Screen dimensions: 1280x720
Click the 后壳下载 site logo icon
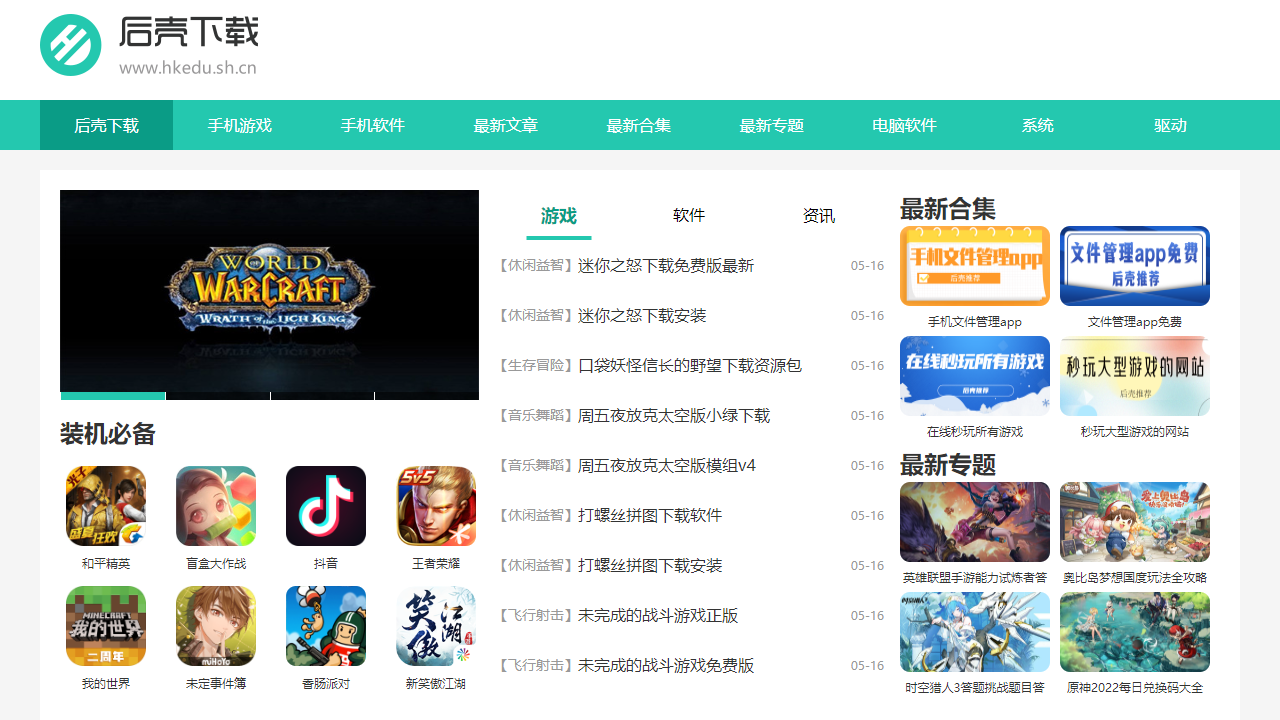tap(71, 45)
